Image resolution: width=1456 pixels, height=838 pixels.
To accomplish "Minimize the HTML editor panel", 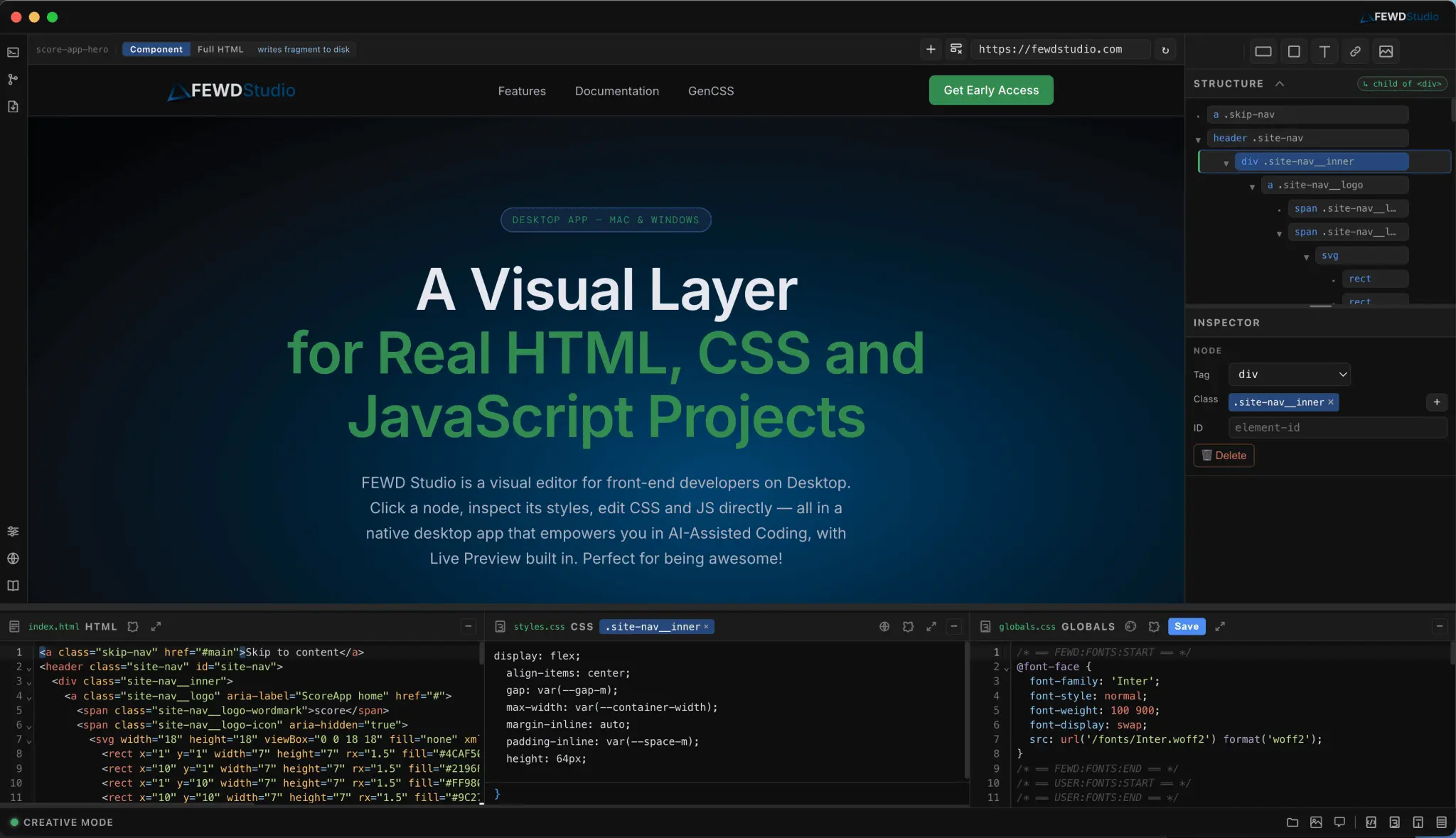I will 469,626.
